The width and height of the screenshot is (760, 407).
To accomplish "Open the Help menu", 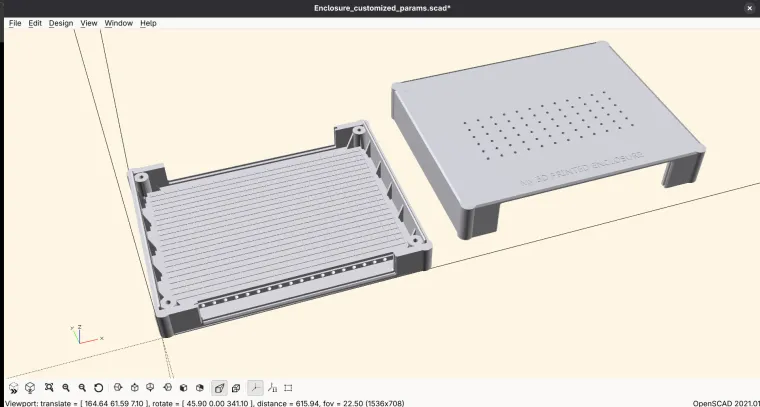I will coord(148,23).
